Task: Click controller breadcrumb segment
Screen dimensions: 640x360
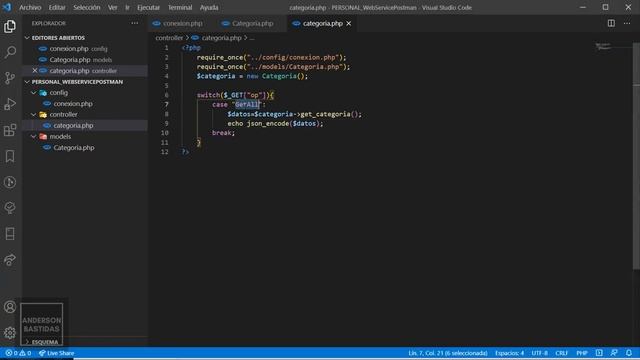Action: click(x=169, y=38)
